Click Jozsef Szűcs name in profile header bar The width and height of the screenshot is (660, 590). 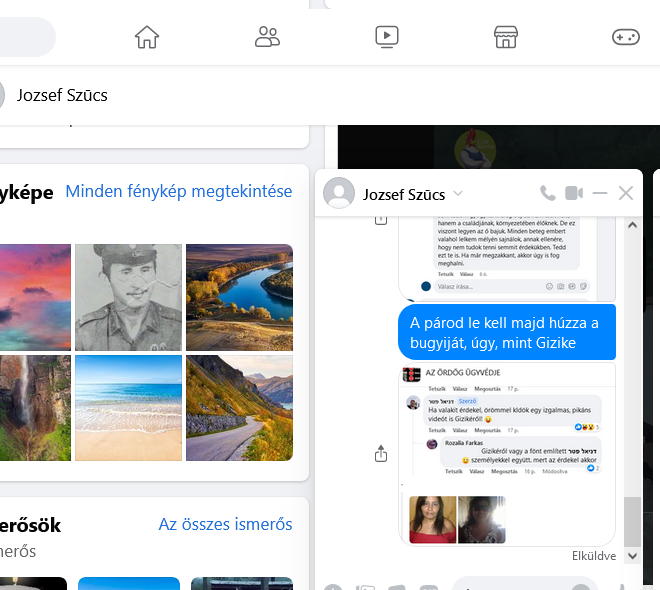pos(62,96)
